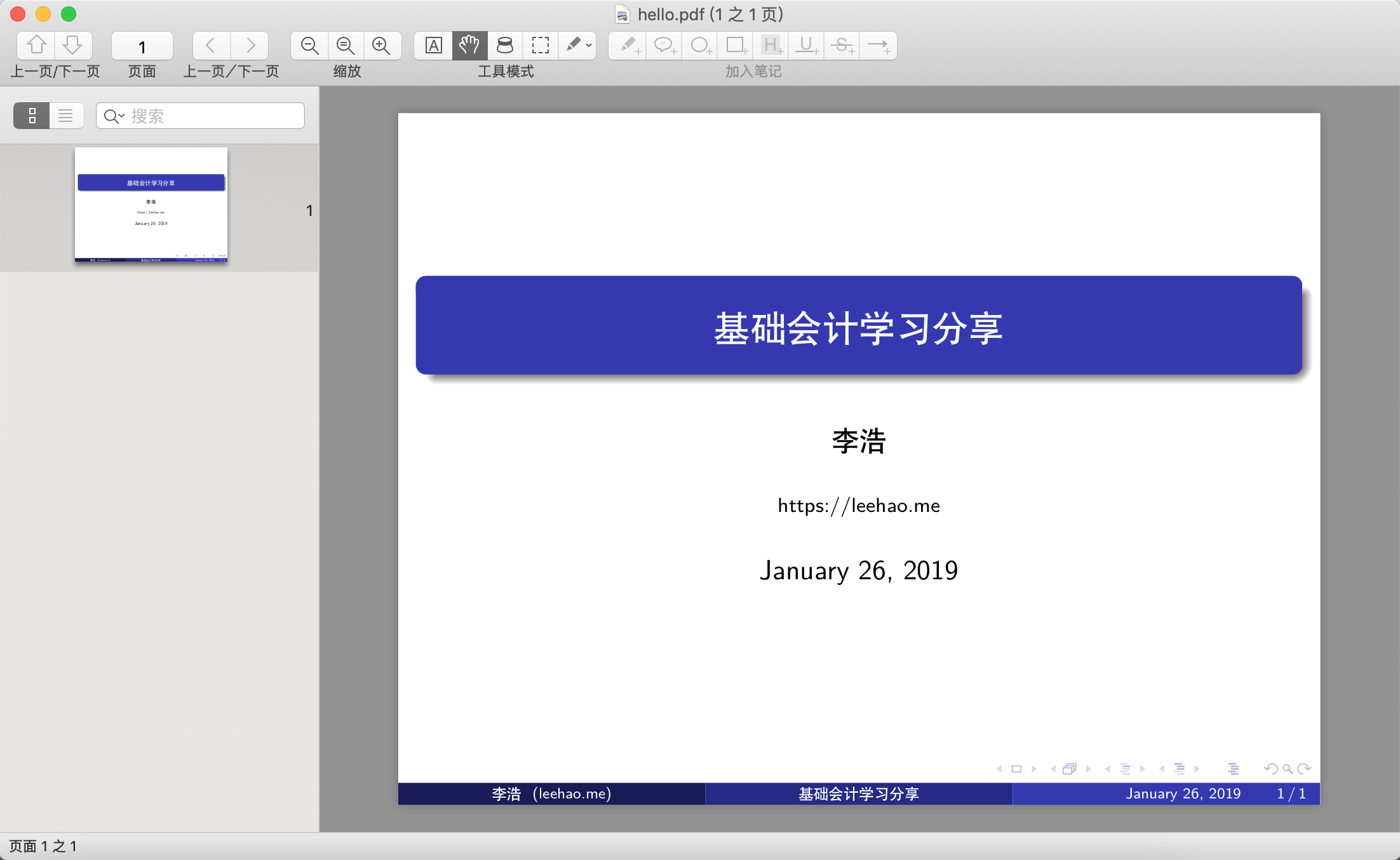
Task: Click Beamer search magnifier icon
Action: pos(1288,769)
